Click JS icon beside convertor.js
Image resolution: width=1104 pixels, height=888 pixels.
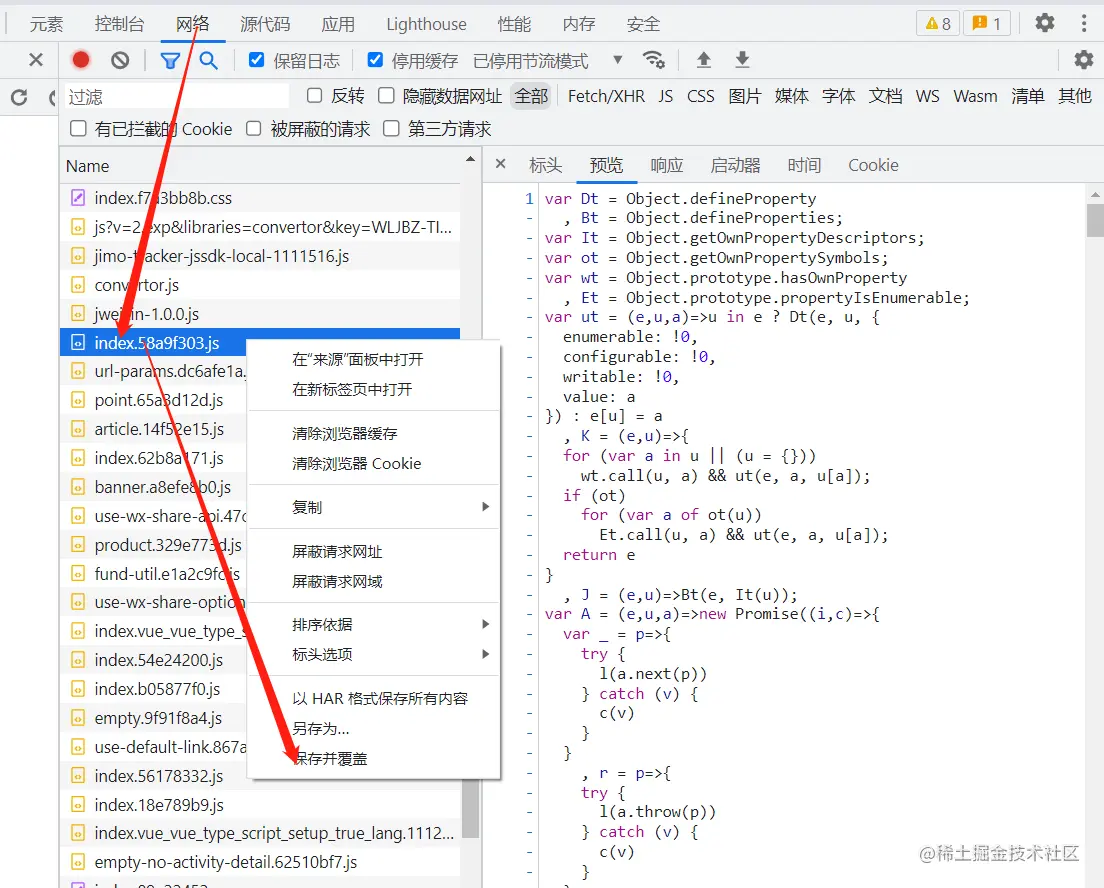[x=78, y=285]
